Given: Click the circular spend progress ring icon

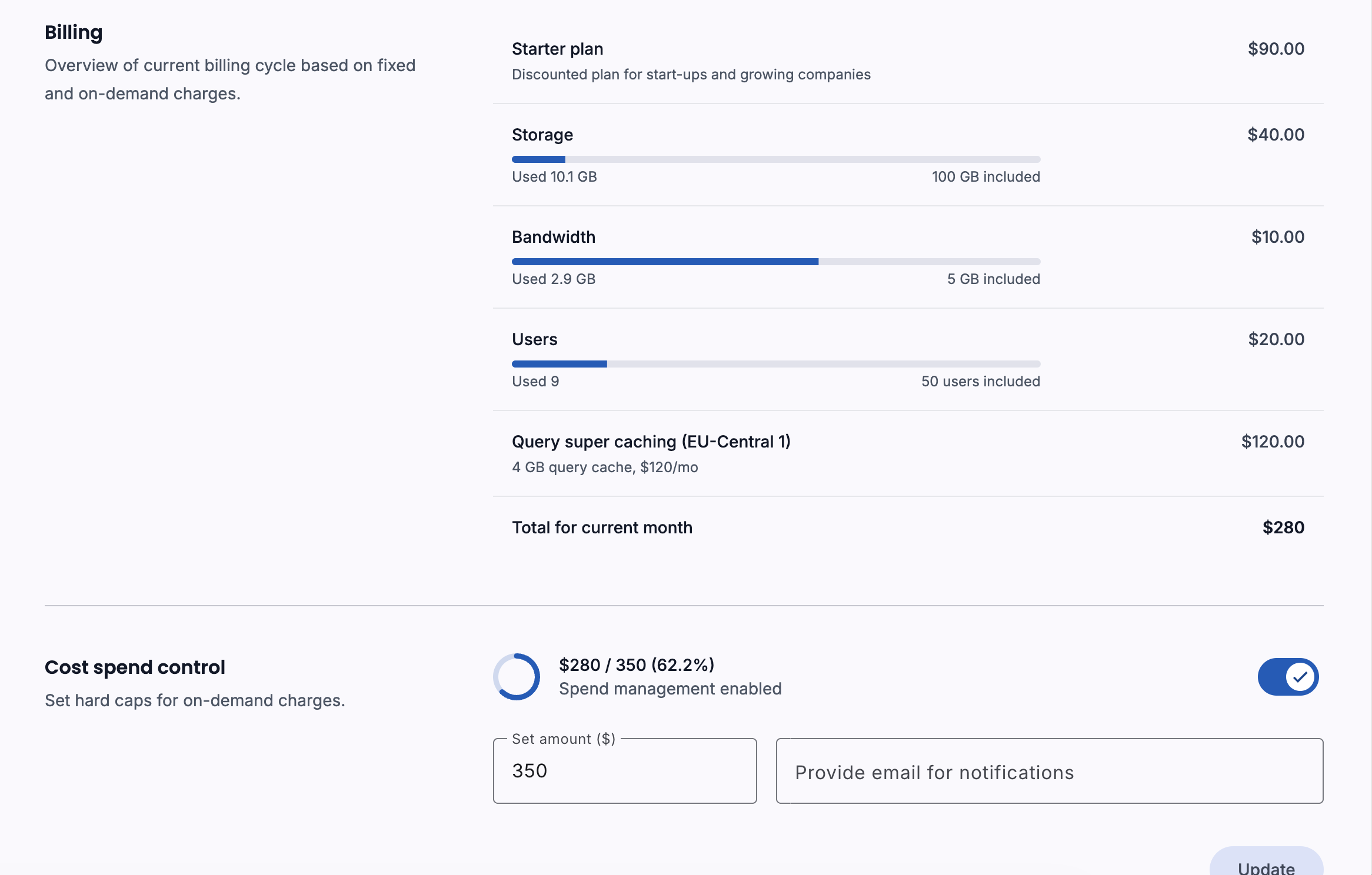Looking at the screenshot, I should click(517, 676).
